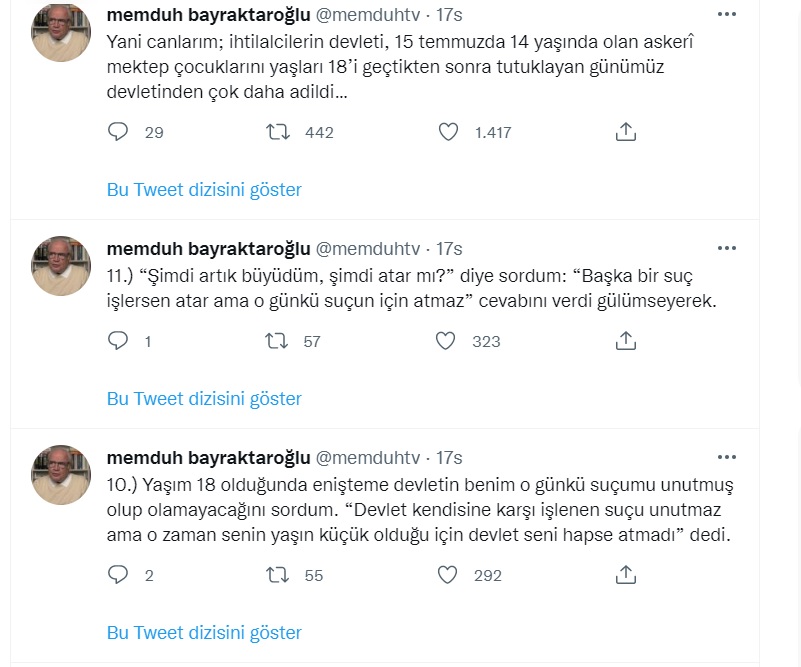This screenshot has height=667, width=801.
Task: Open three-dot menu on tweet 10
Action: point(726,457)
